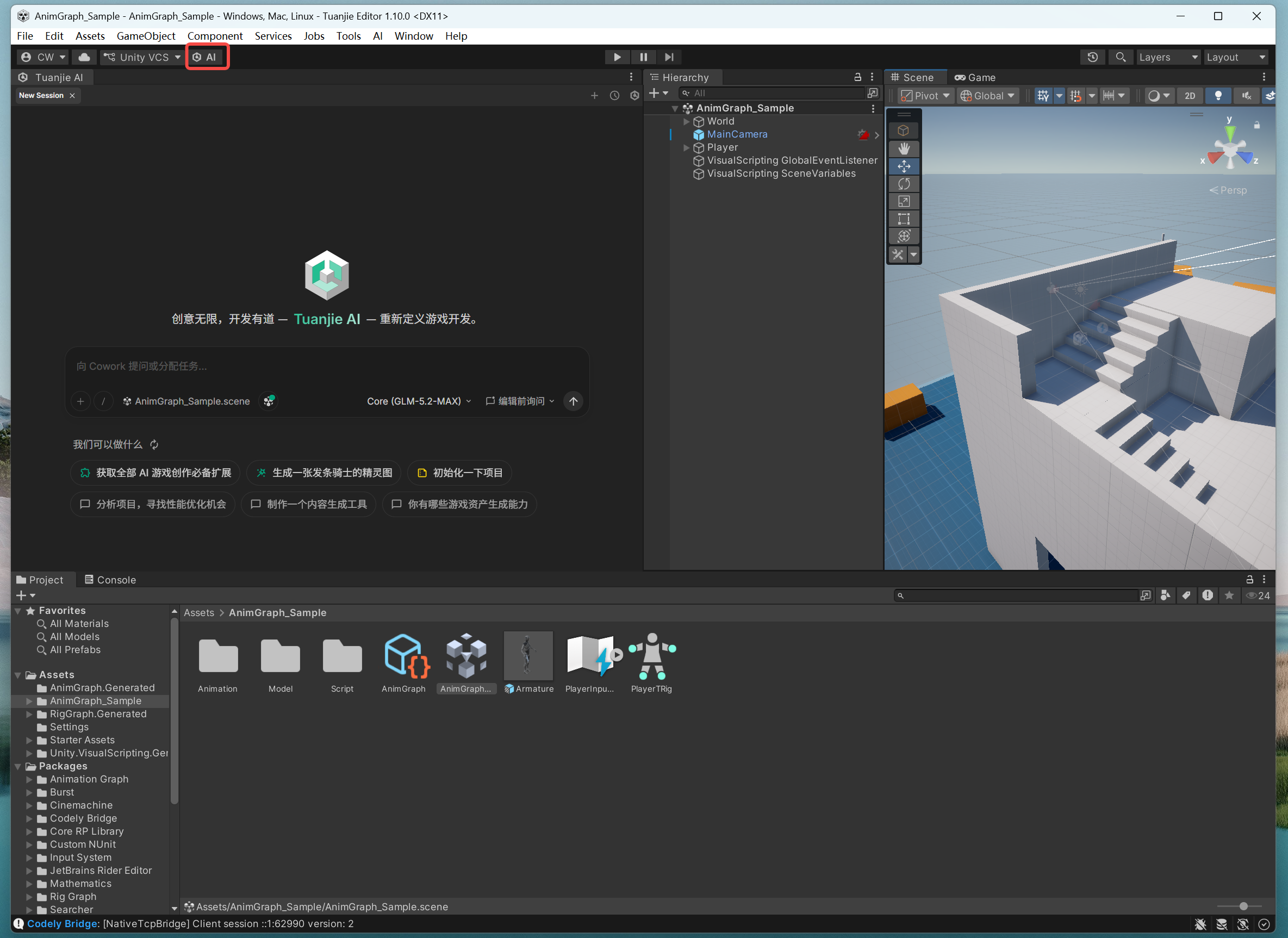Toggle the Project panel lock

click(x=1249, y=580)
